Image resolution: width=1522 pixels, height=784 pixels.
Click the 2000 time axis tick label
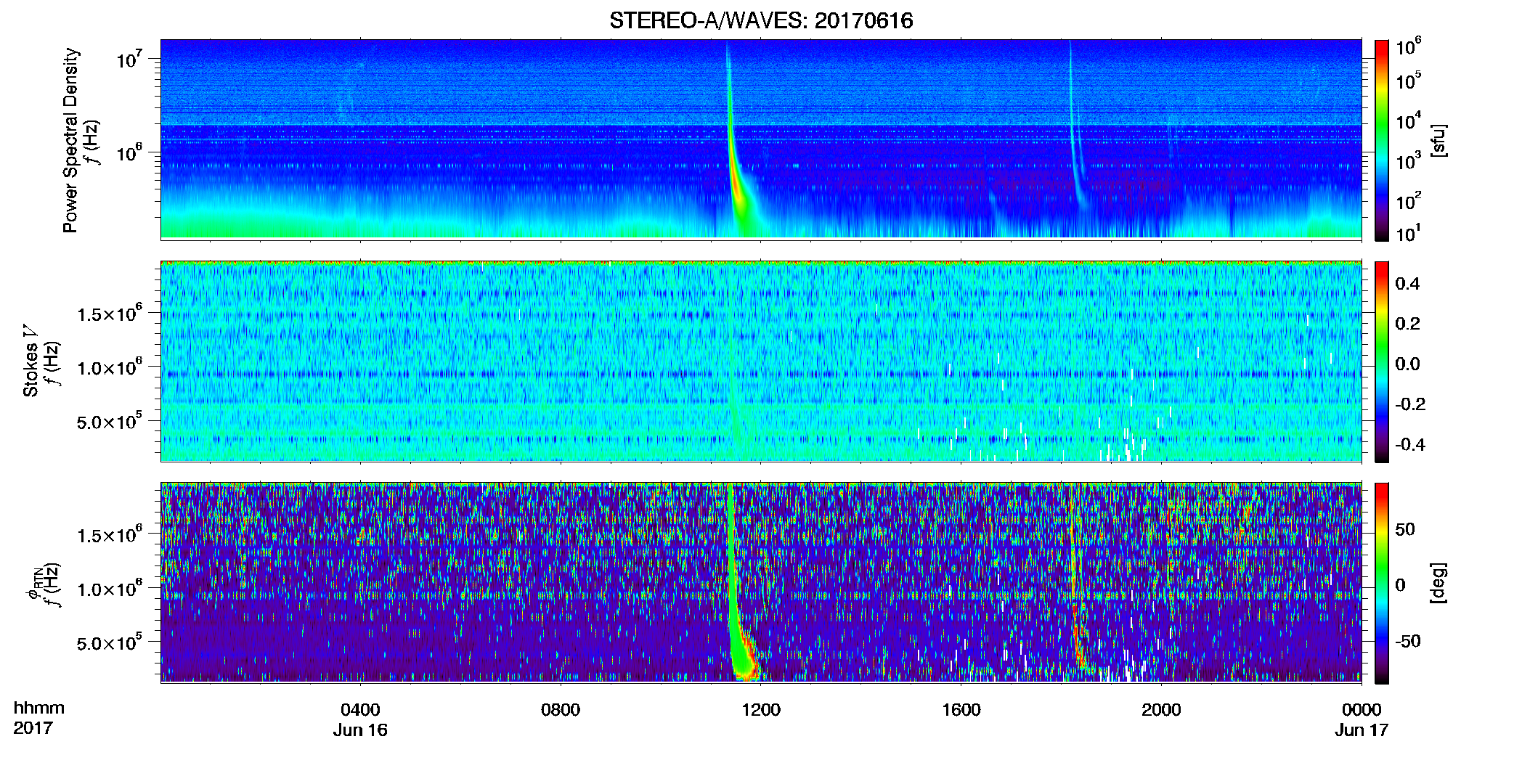pyautogui.click(x=1161, y=709)
